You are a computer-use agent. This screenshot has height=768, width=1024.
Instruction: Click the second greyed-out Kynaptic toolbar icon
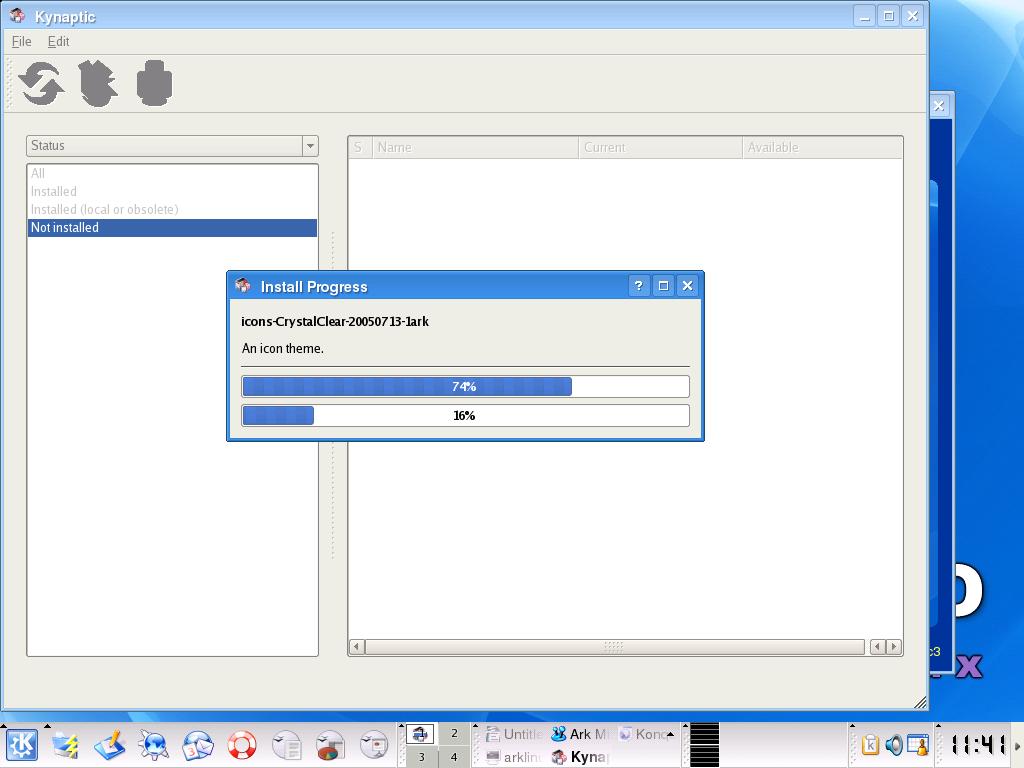(x=98, y=84)
